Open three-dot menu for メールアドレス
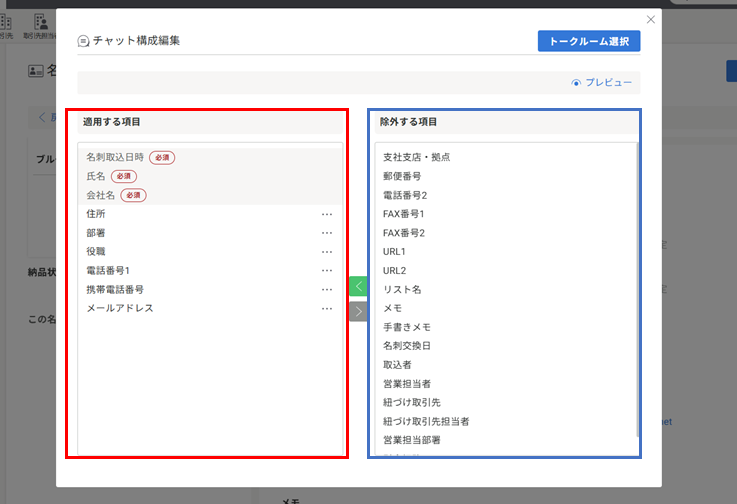 [x=326, y=309]
